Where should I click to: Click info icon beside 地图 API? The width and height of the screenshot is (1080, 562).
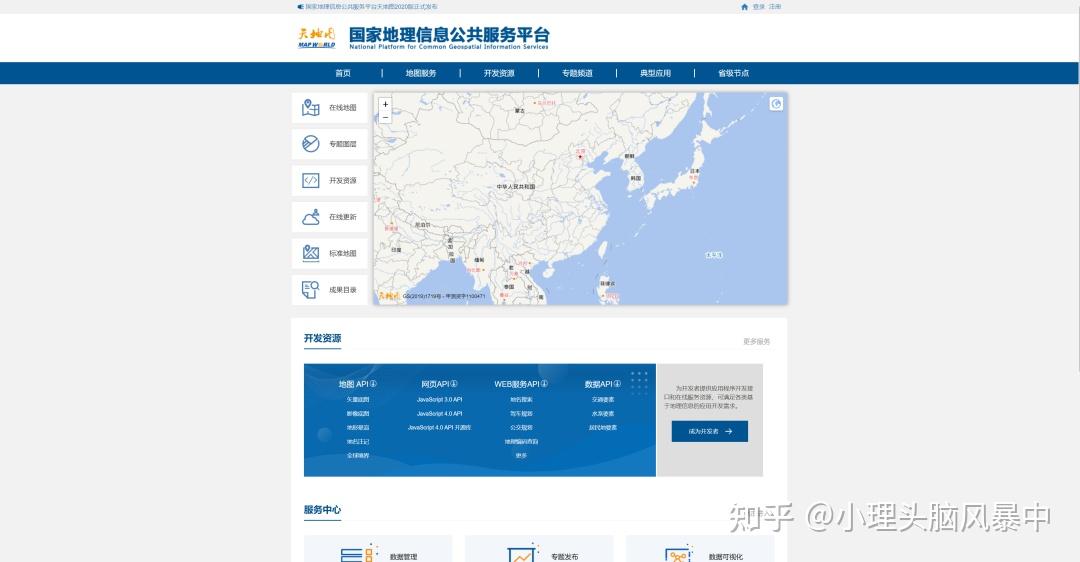click(373, 384)
